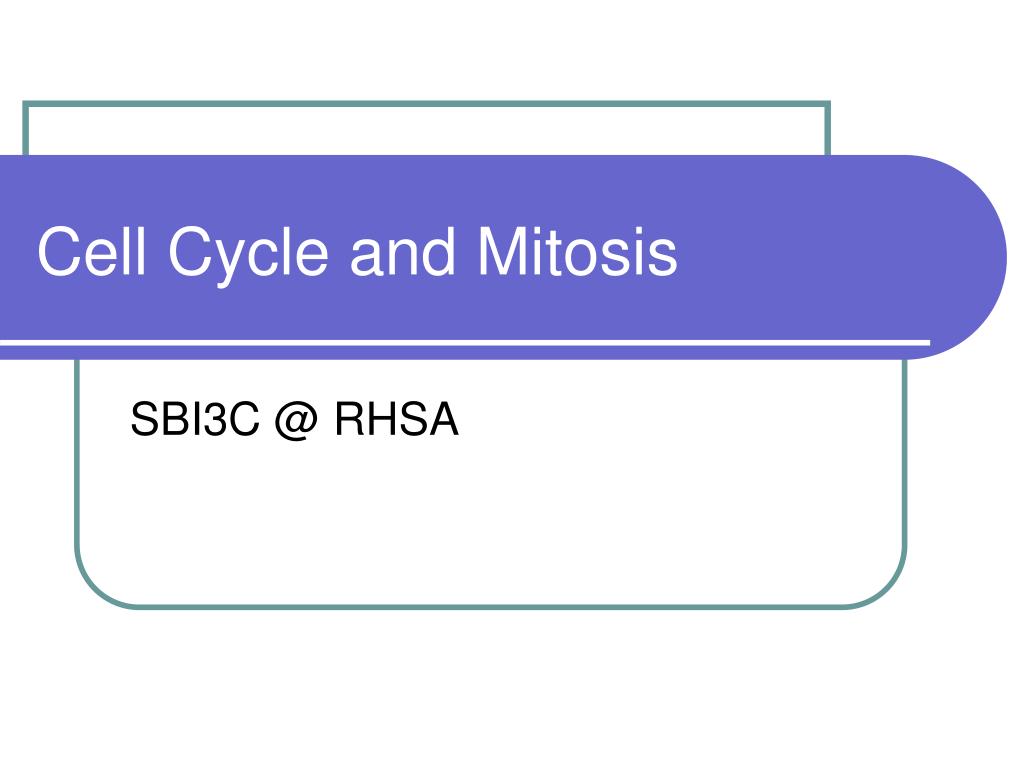Select the word 'Cell' in the title
This screenshot has width=1024, height=768.
(91, 251)
